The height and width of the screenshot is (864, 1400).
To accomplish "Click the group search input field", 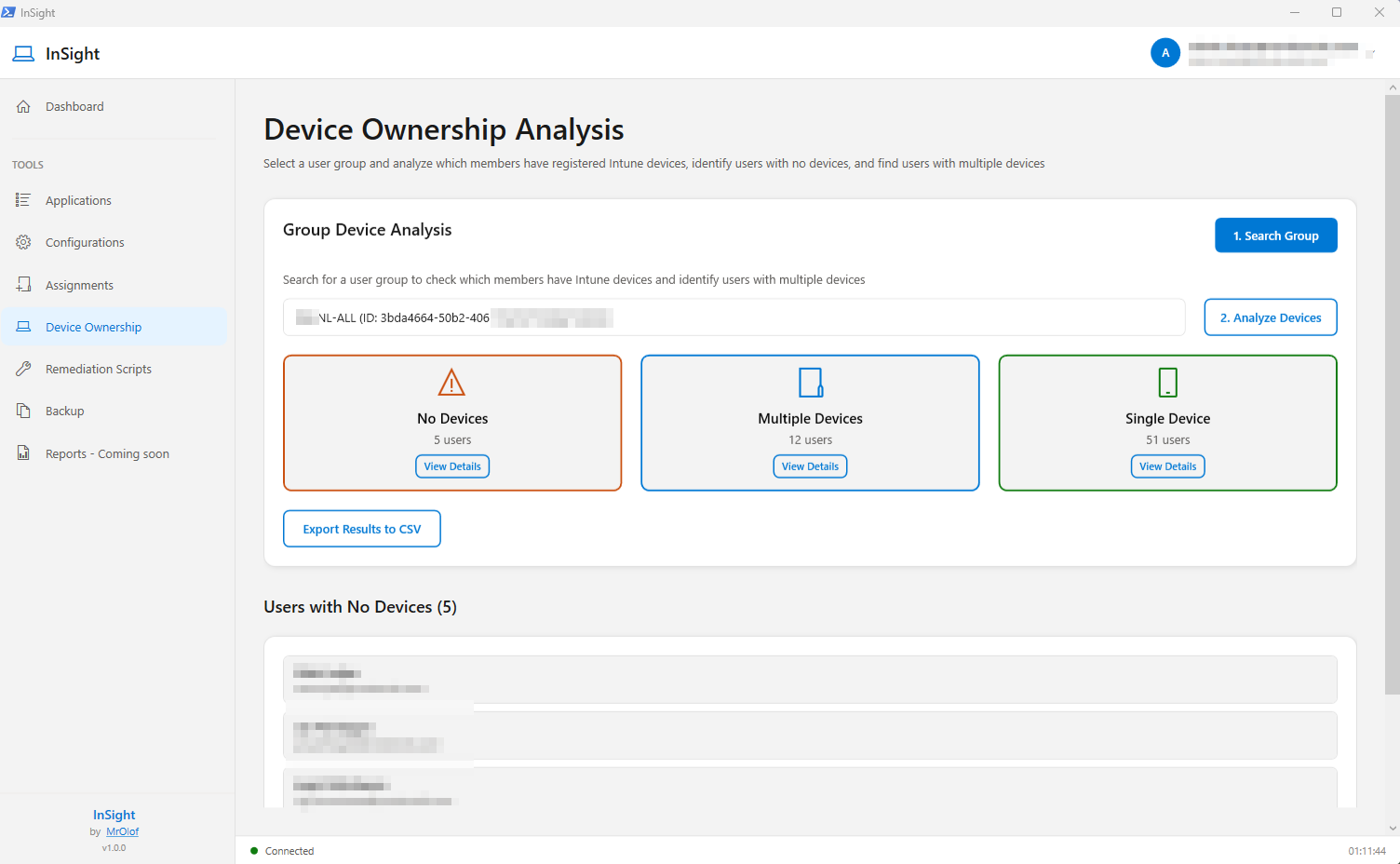I will [x=734, y=317].
